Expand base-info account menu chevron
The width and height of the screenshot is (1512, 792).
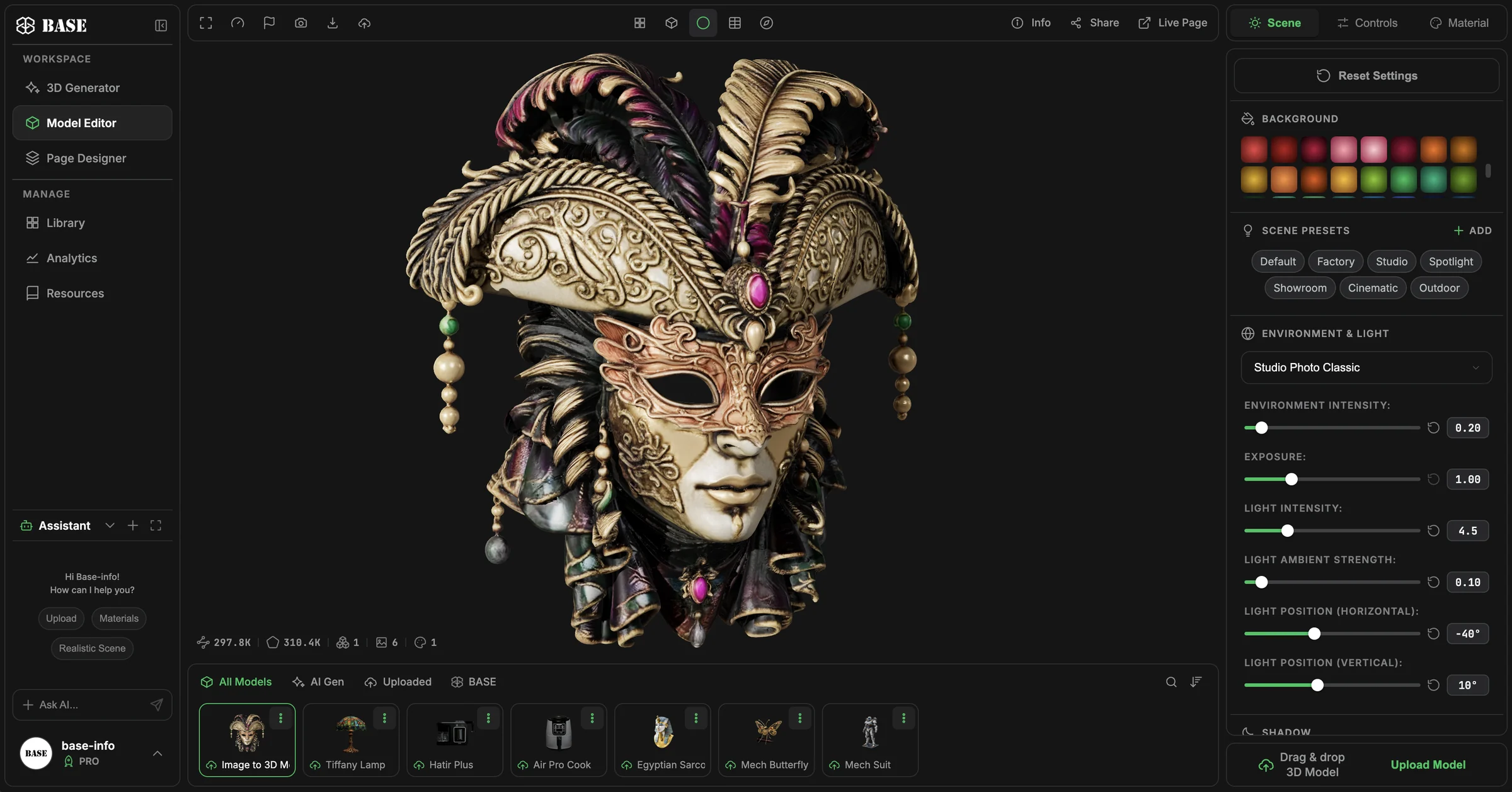point(157,754)
